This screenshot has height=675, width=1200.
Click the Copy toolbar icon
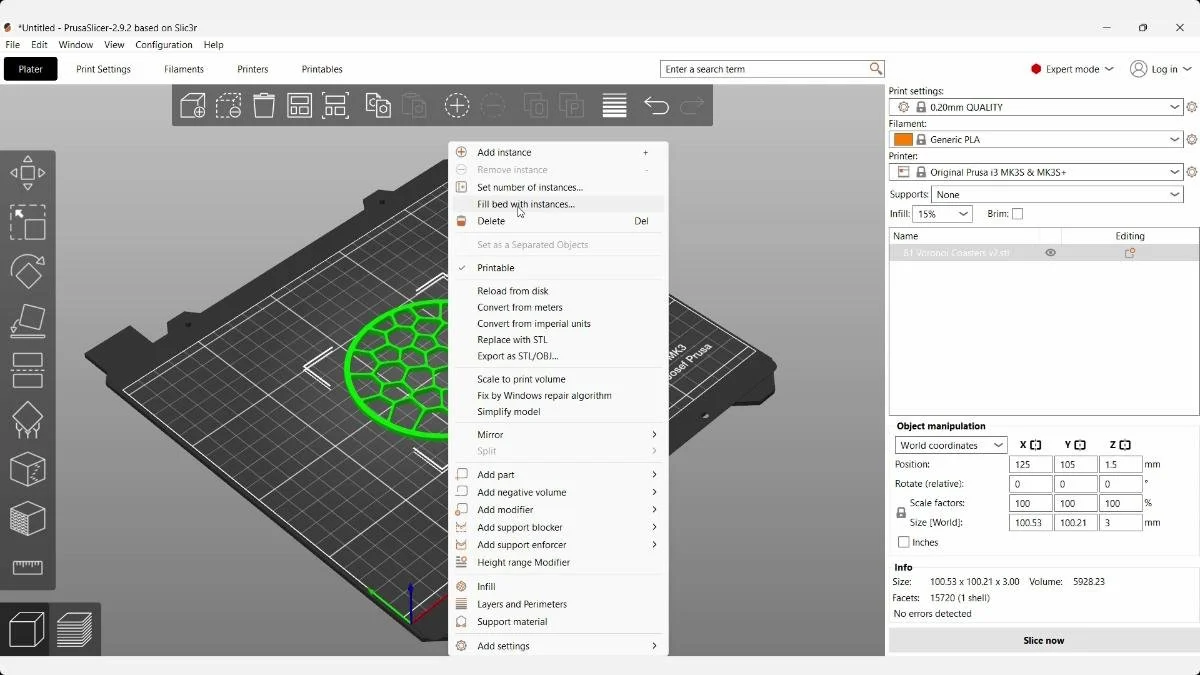pyautogui.click(x=378, y=105)
